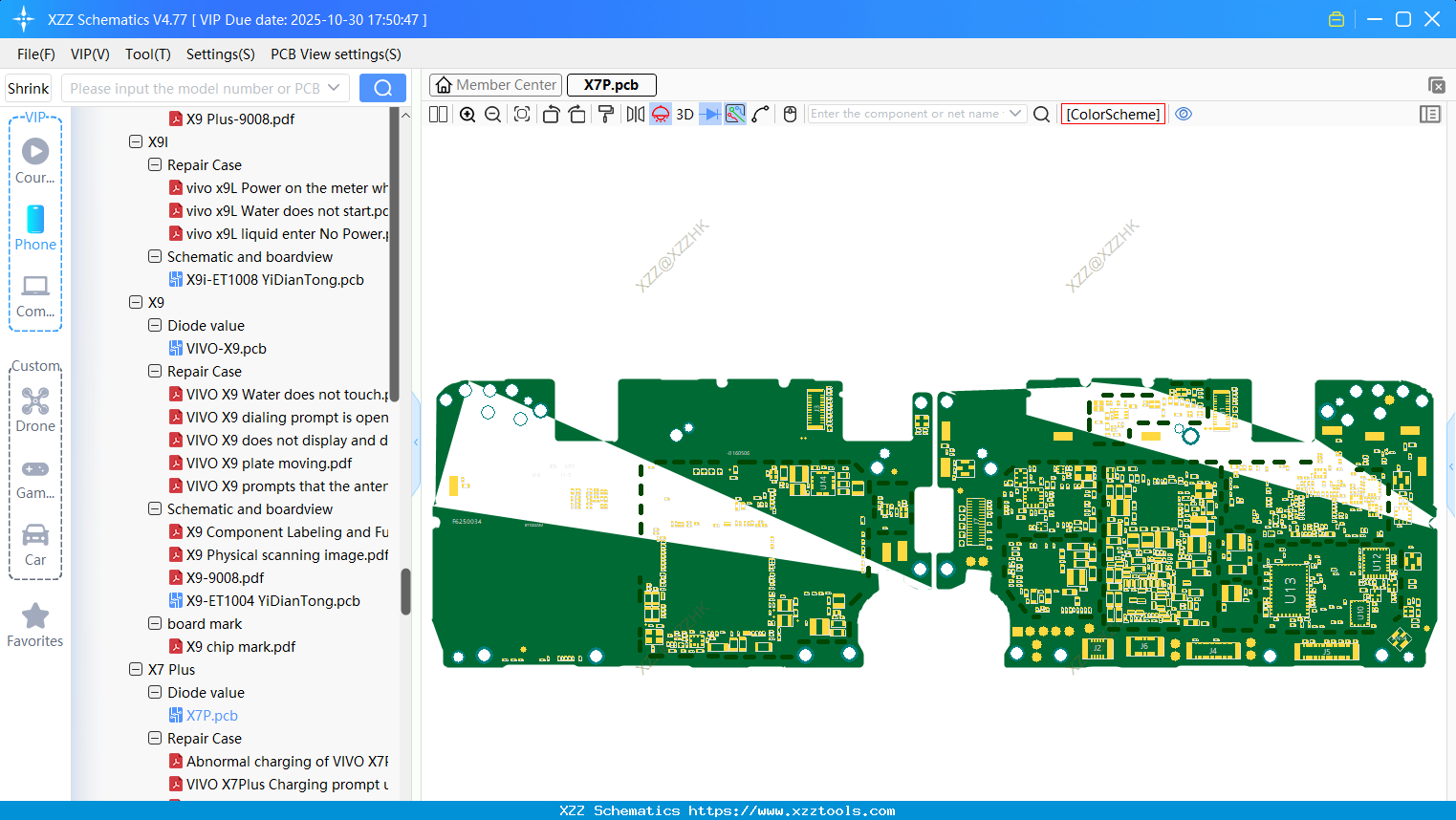
Task: Click the Shrink button
Action: 29,89
